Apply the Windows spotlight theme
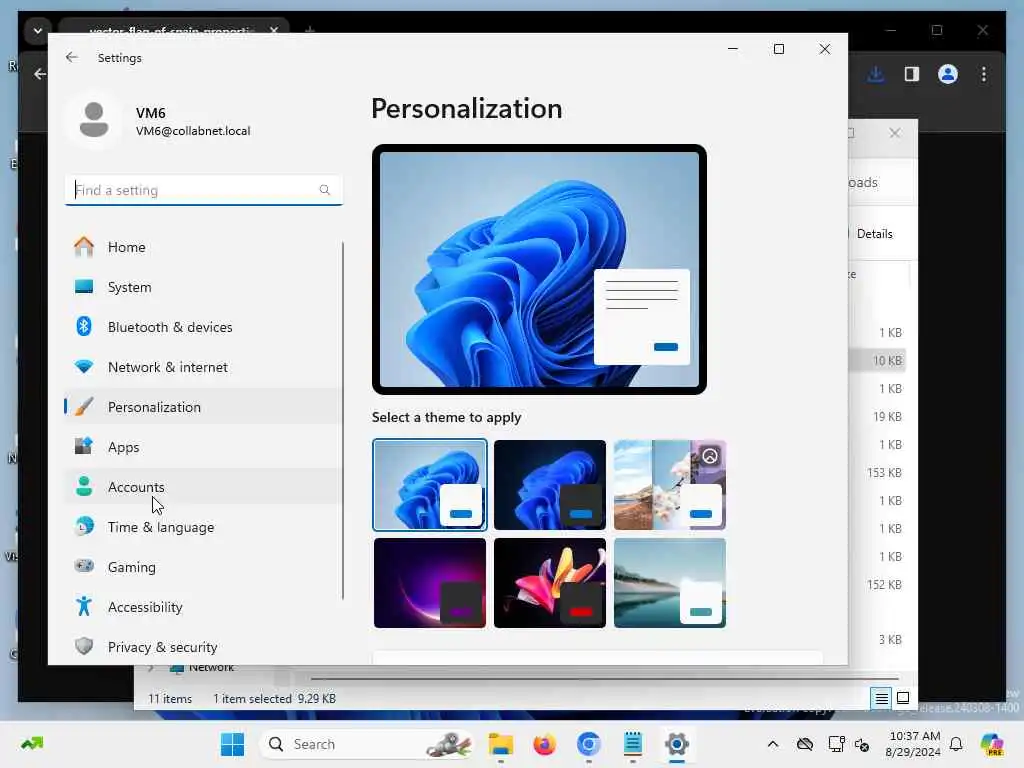 [x=670, y=485]
